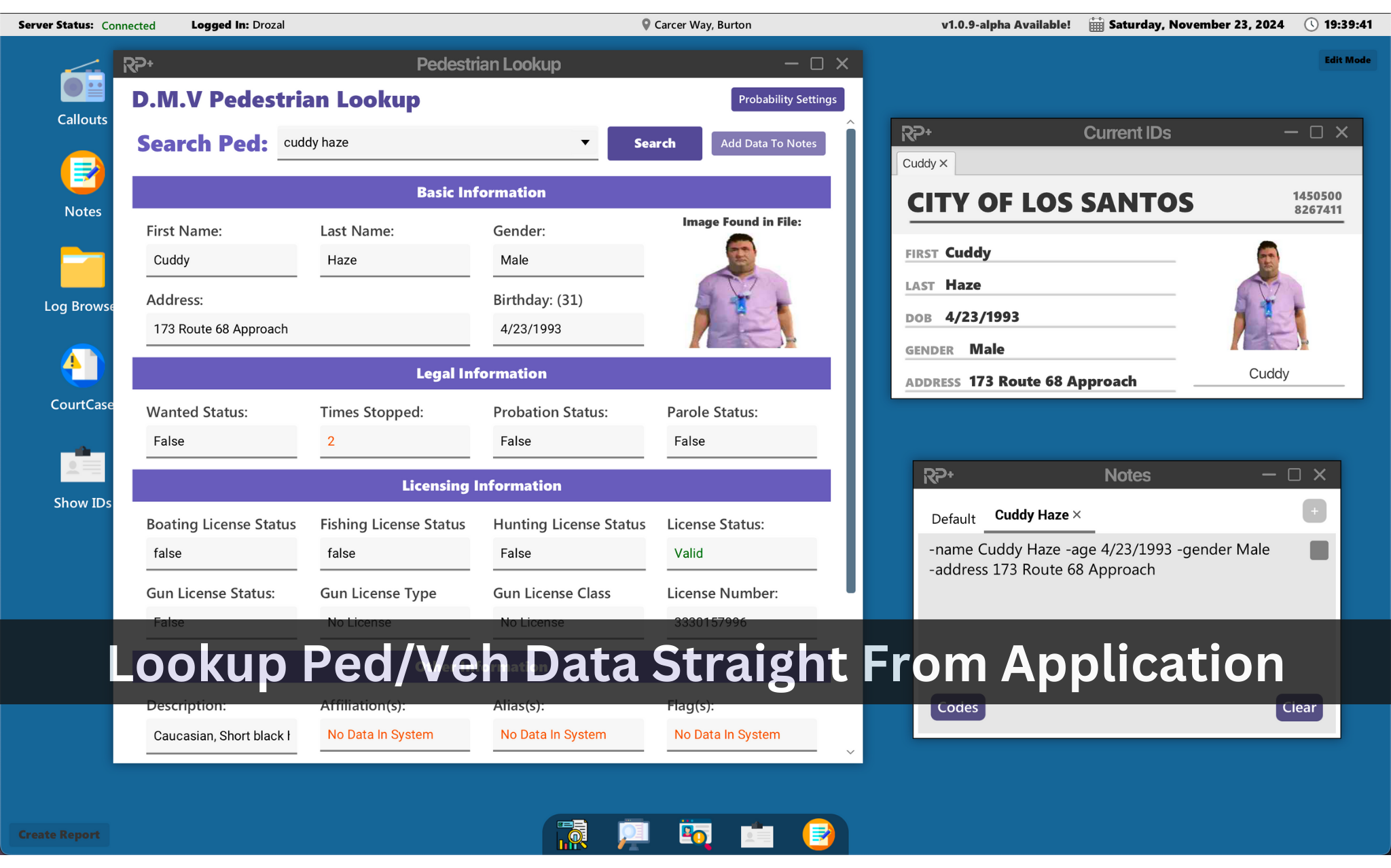The width and height of the screenshot is (1391, 868).
Task: Click the person-alert lookup icon in dock
Action: (x=695, y=834)
